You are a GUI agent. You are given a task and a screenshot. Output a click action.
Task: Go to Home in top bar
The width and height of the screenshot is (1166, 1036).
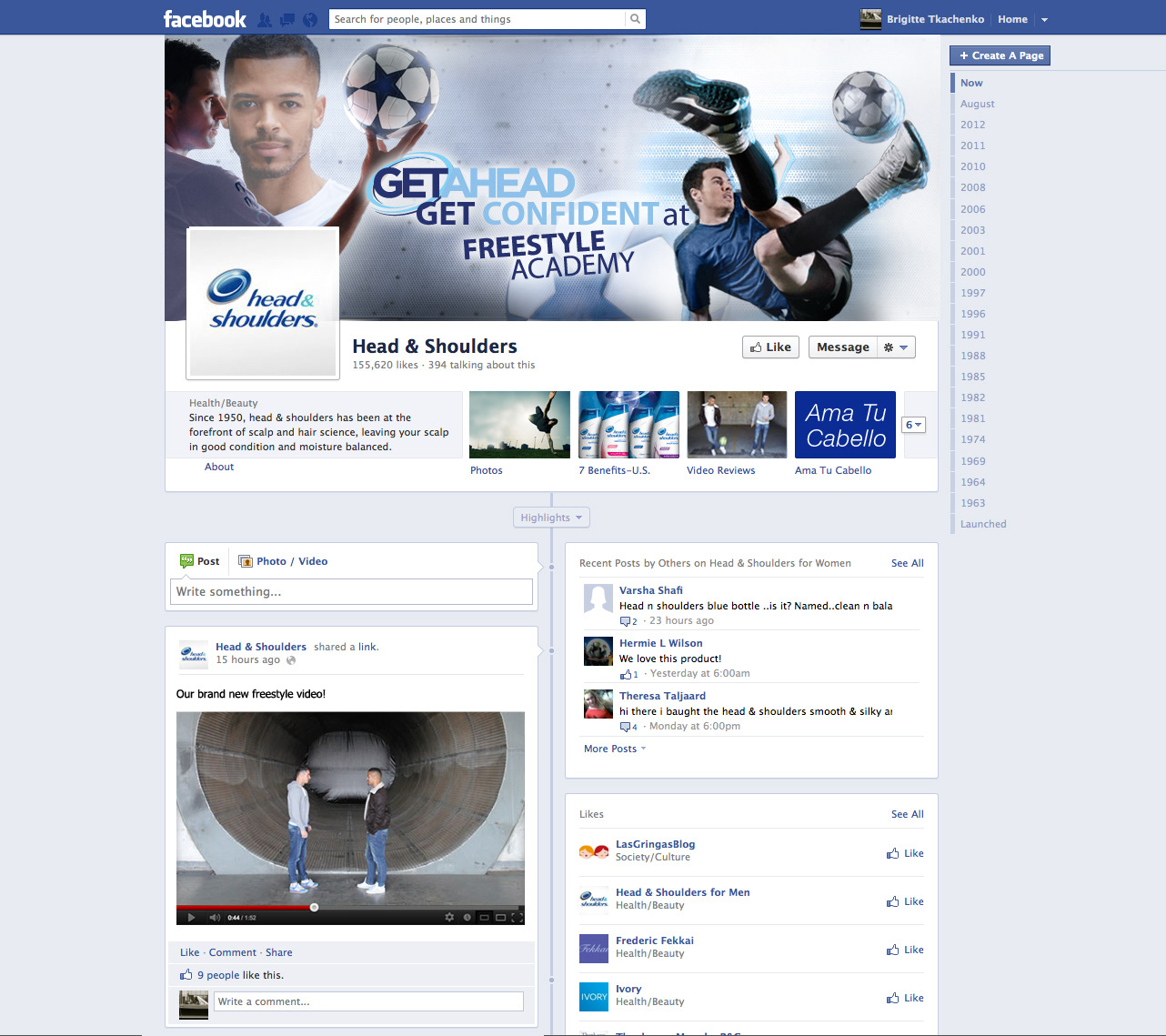(1012, 19)
